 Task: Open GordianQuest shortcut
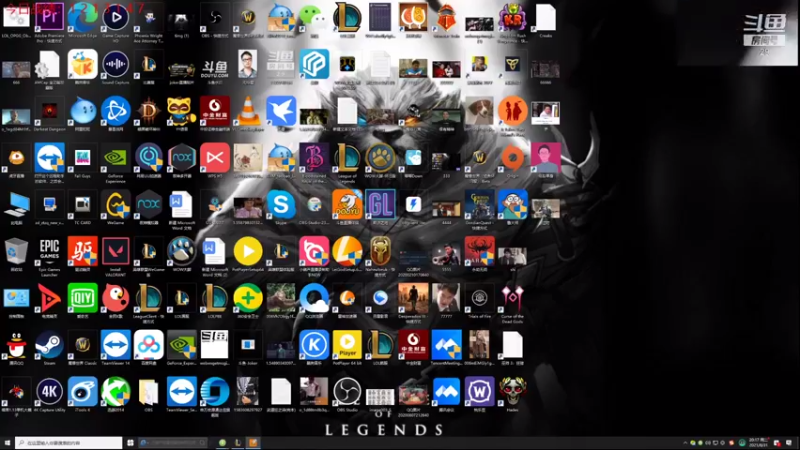click(x=479, y=205)
